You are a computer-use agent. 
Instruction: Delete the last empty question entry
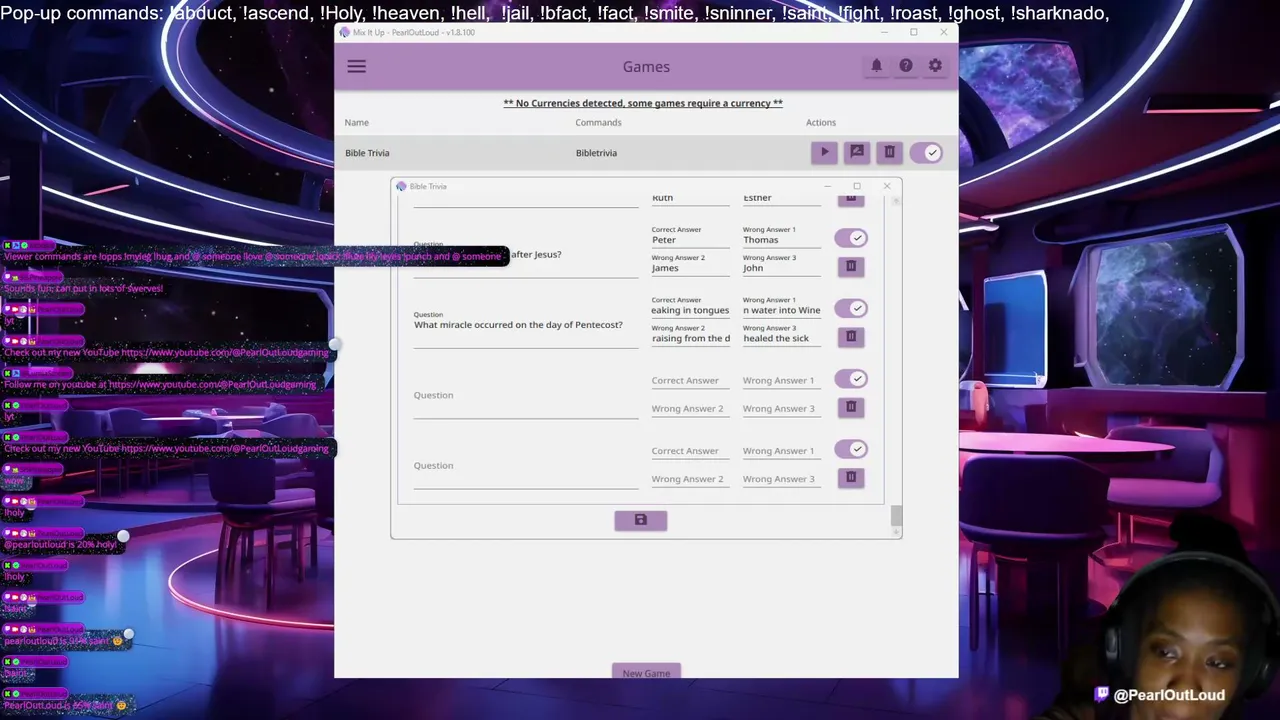851,477
